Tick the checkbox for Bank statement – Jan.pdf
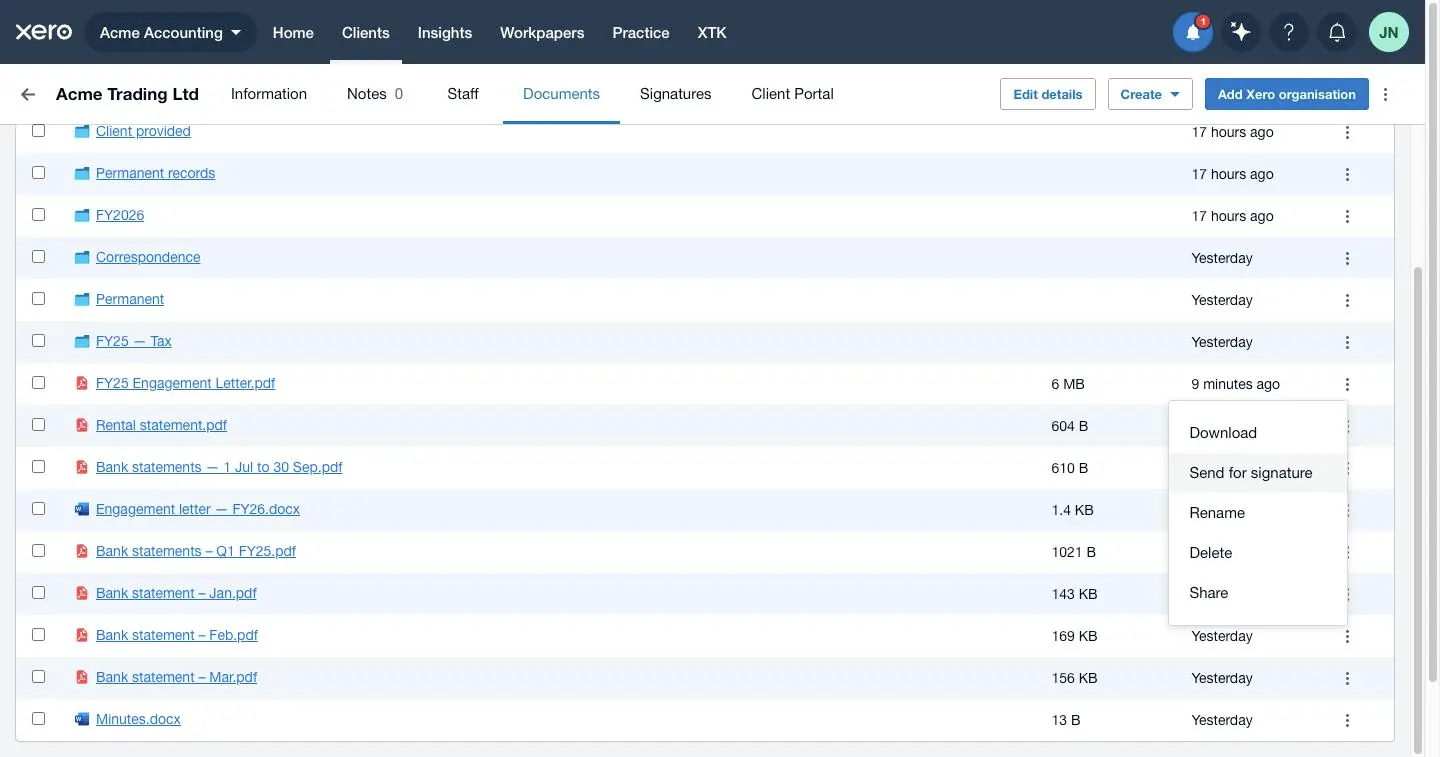Image resolution: width=1440 pixels, height=757 pixels. point(38,592)
